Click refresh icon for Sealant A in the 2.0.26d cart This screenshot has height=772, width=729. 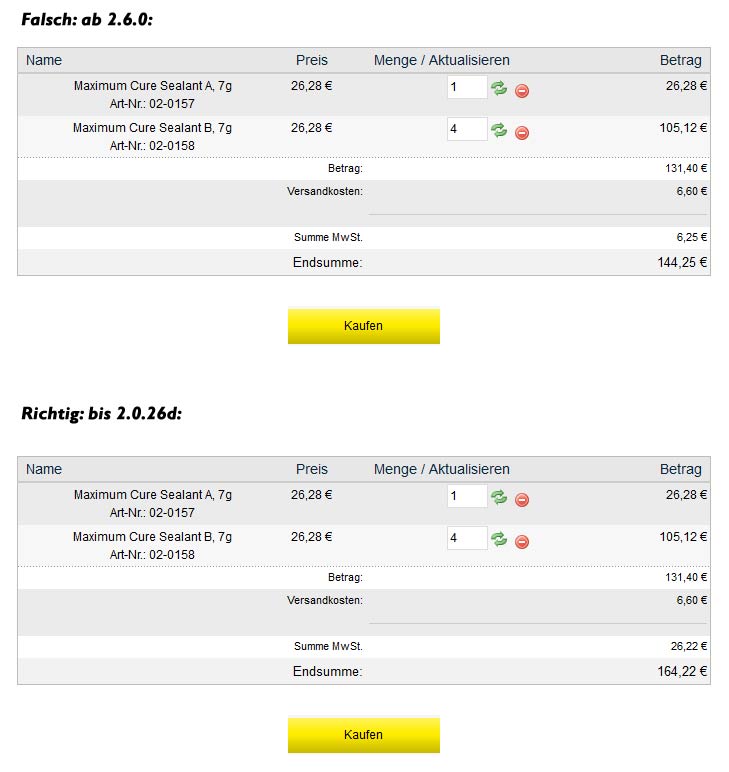(x=499, y=497)
